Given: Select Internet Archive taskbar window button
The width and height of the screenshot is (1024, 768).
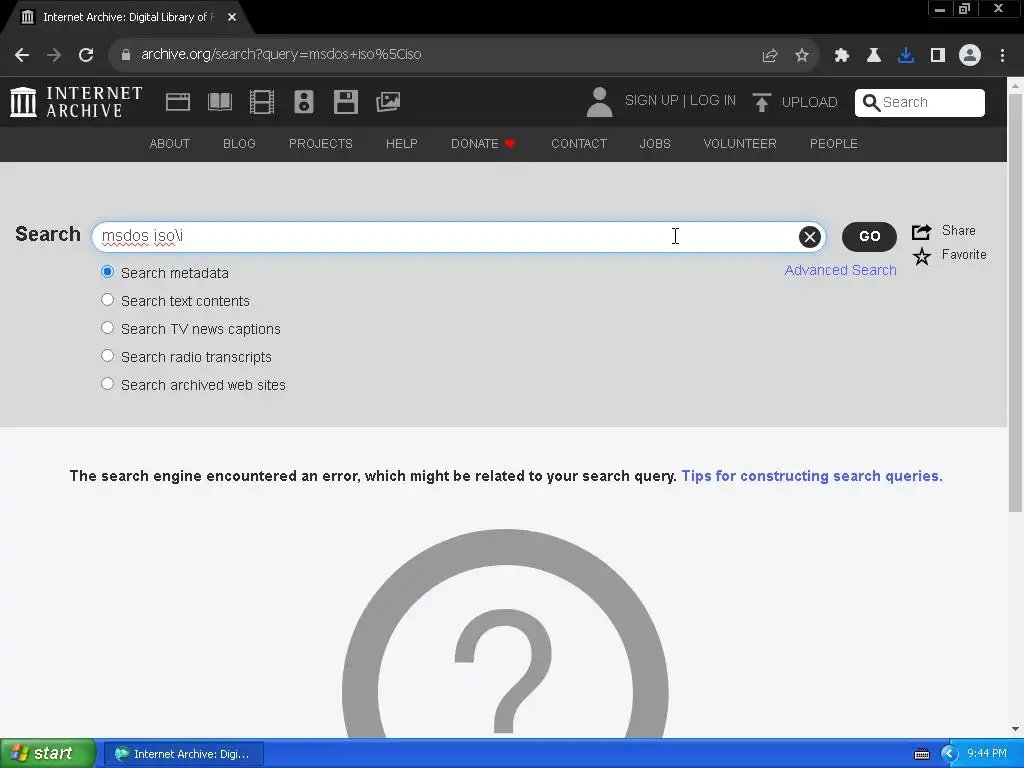Looking at the screenshot, I should (184, 754).
